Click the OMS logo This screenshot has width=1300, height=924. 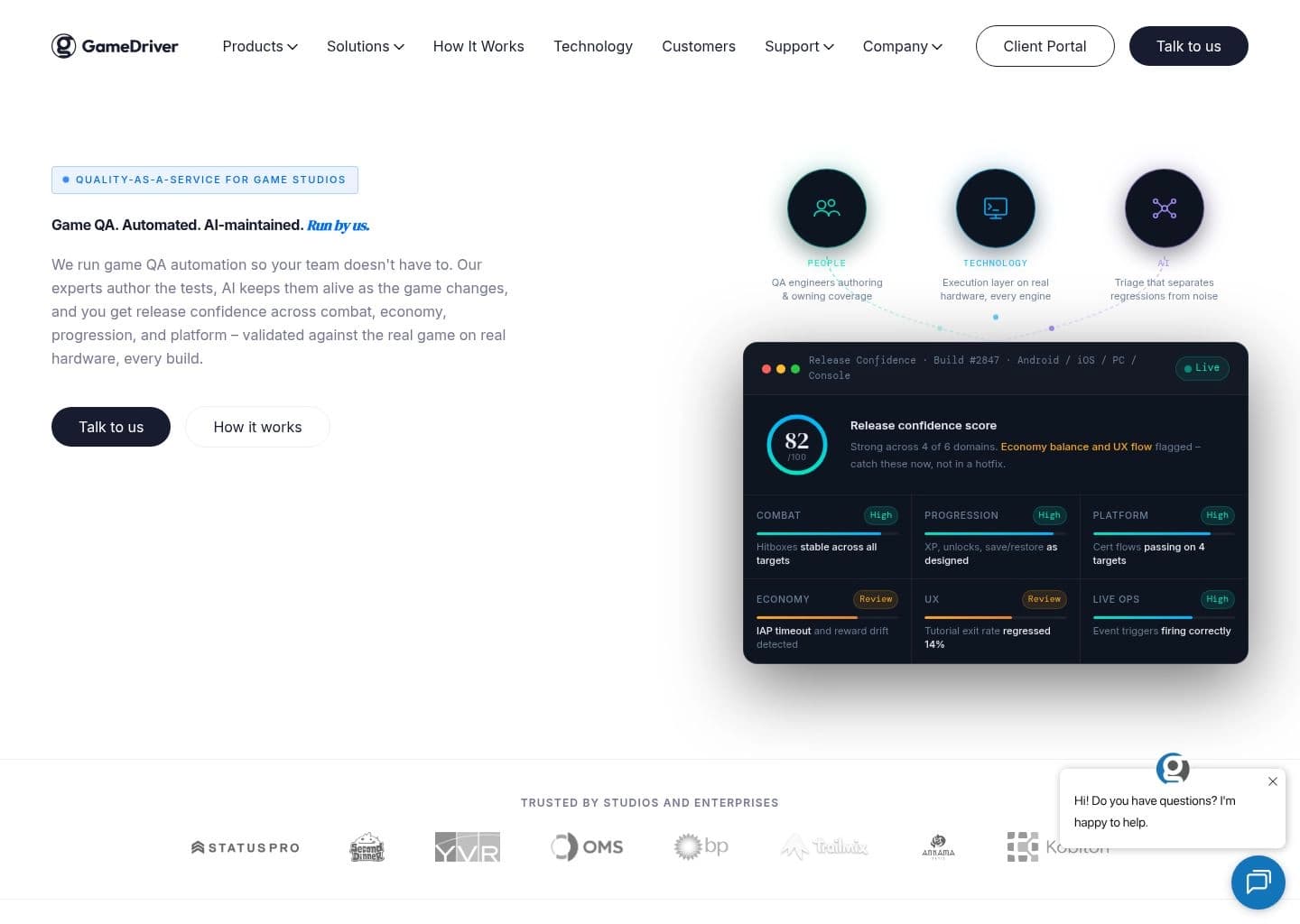tap(587, 847)
